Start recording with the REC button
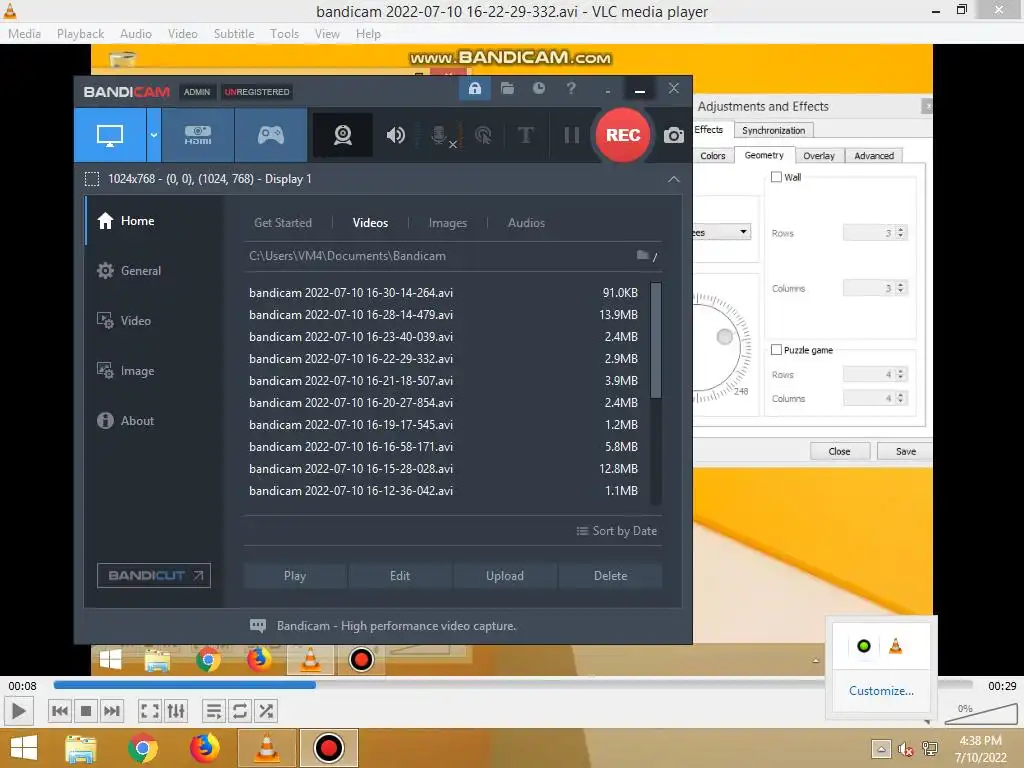The height and width of the screenshot is (768, 1024). (x=622, y=135)
